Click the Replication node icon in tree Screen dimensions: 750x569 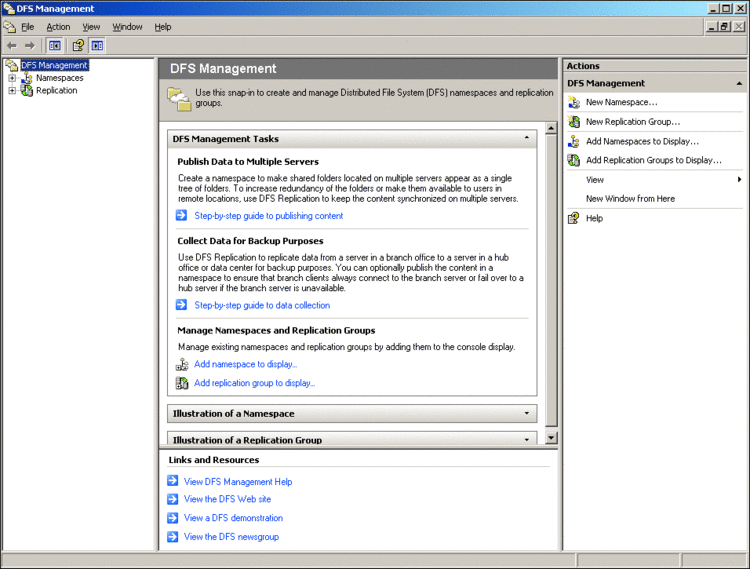coord(27,90)
